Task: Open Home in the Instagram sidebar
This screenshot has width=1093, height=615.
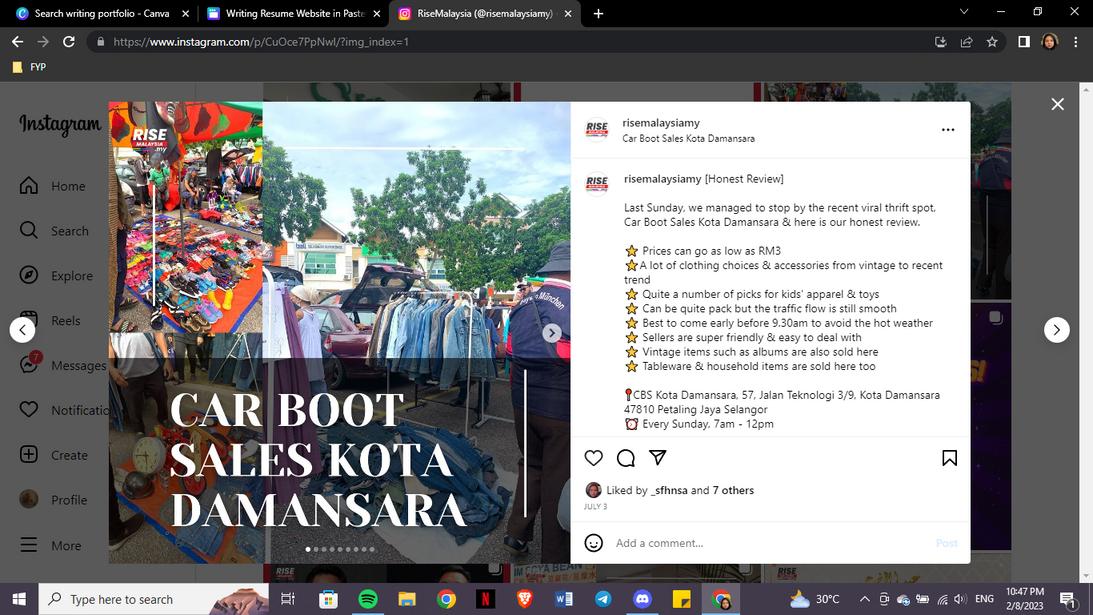Action: click(54, 186)
